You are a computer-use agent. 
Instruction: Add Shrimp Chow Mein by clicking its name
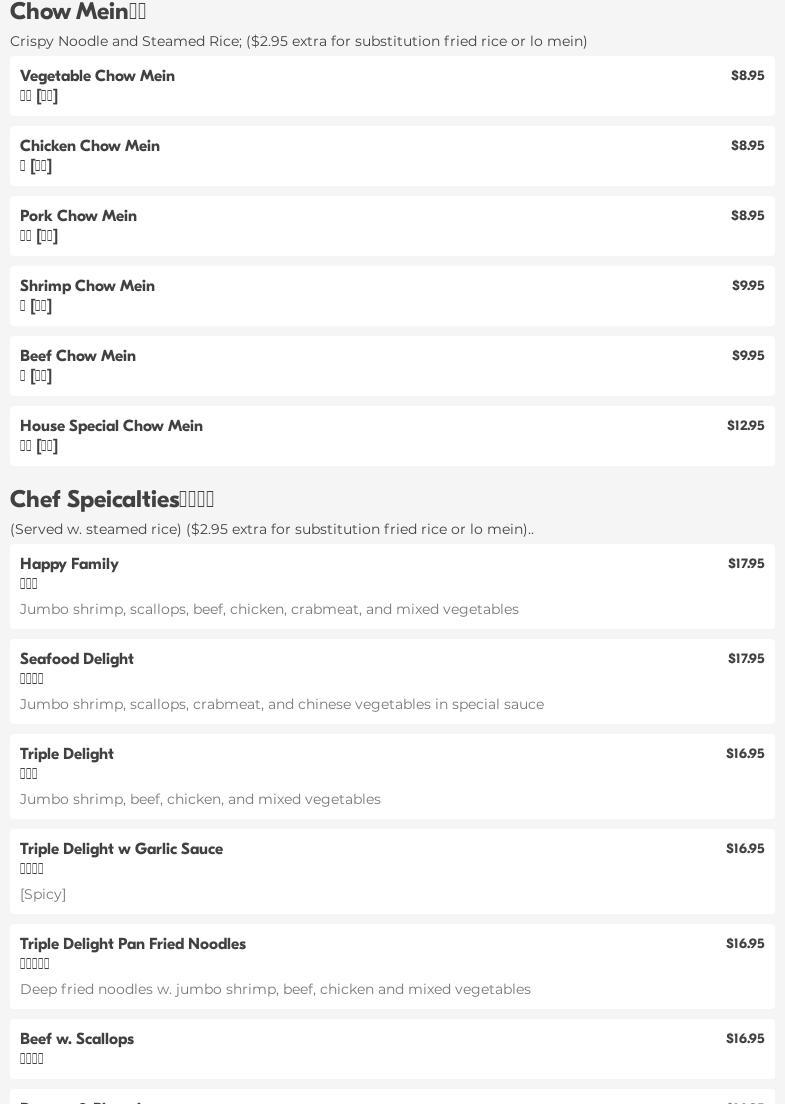click(87, 286)
